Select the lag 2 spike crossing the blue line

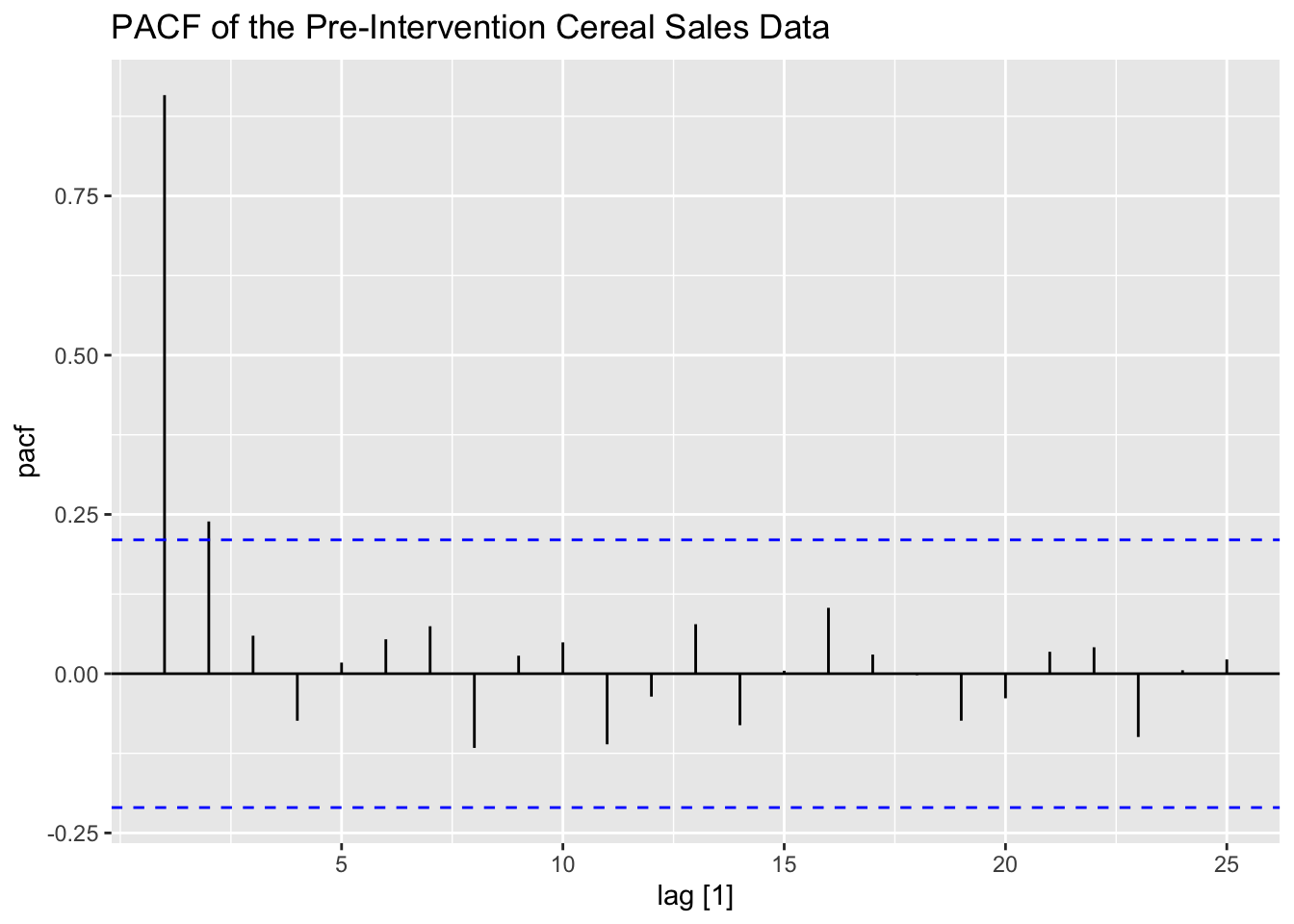[x=209, y=597]
